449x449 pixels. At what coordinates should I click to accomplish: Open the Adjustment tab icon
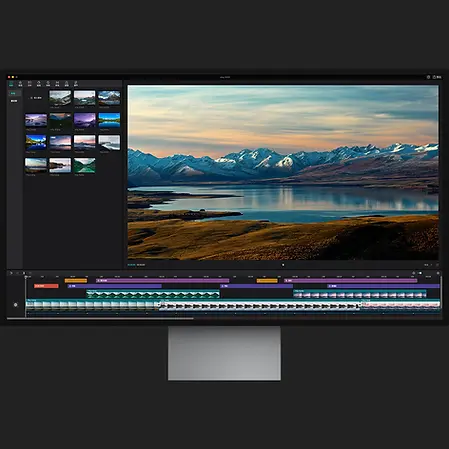click(76, 83)
